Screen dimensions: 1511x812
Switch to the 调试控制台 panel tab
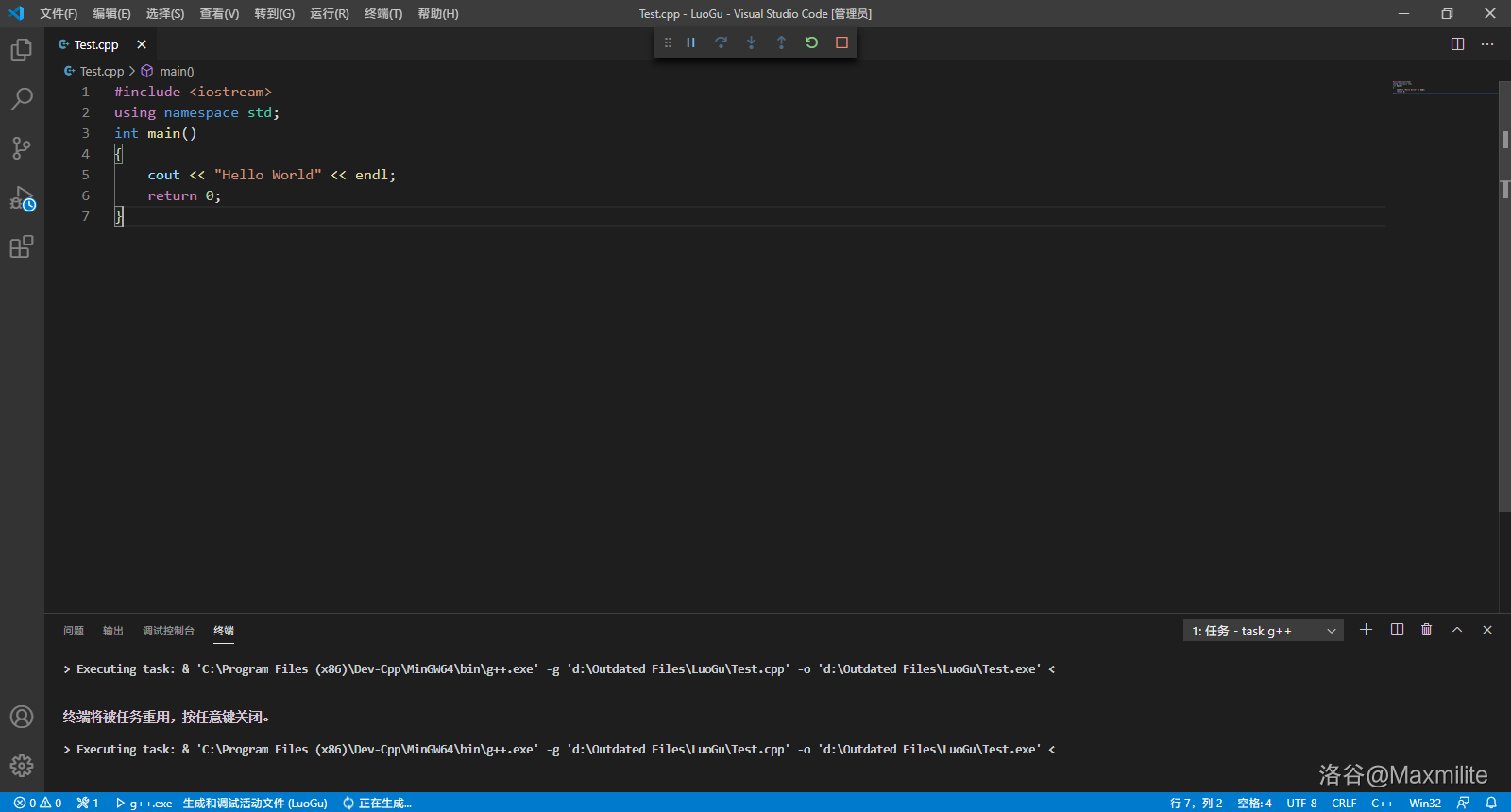168,631
